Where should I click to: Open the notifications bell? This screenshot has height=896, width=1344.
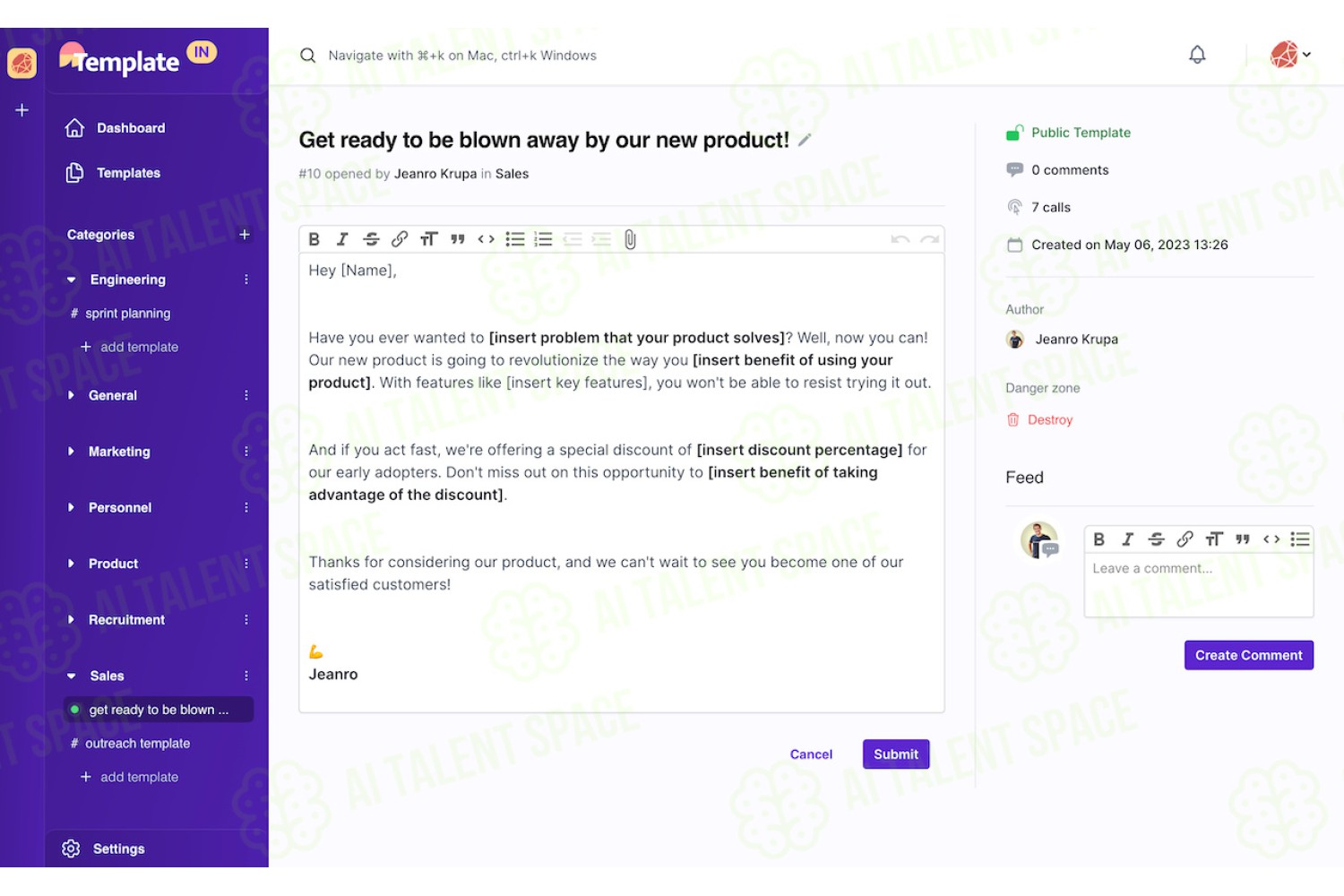pos(1197,55)
